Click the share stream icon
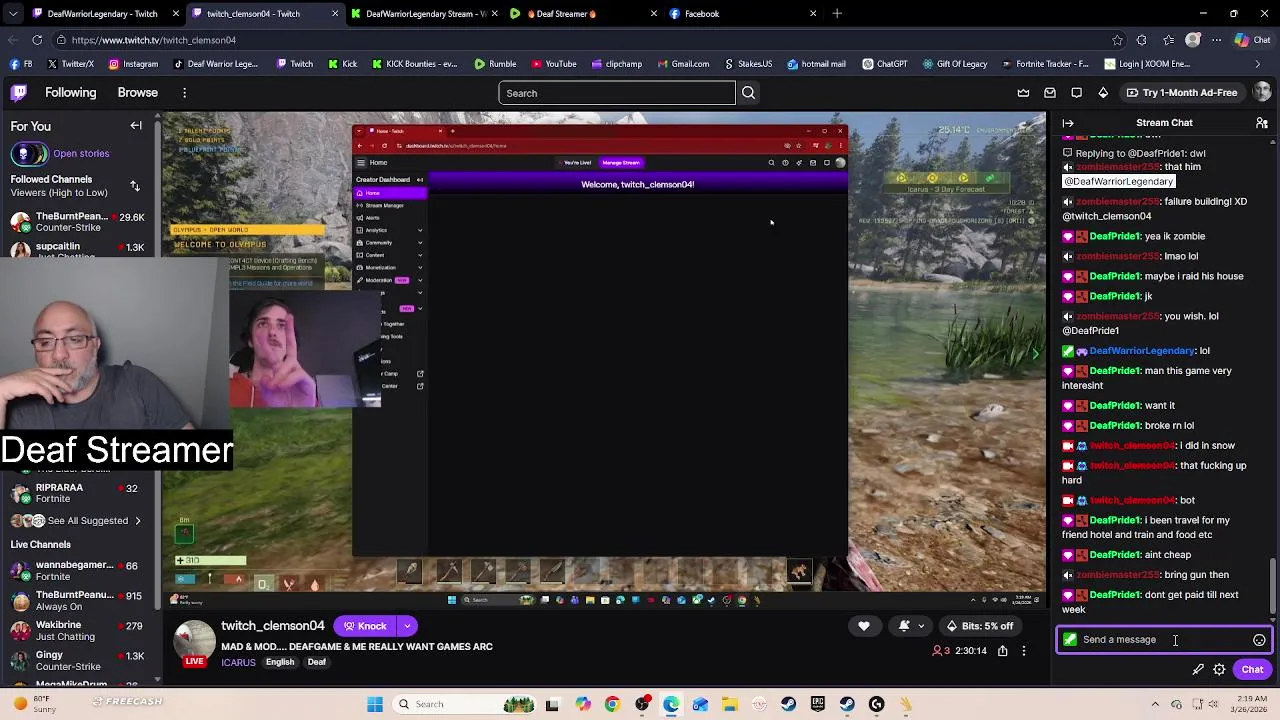 pyautogui.click(x=1002, y=651)
